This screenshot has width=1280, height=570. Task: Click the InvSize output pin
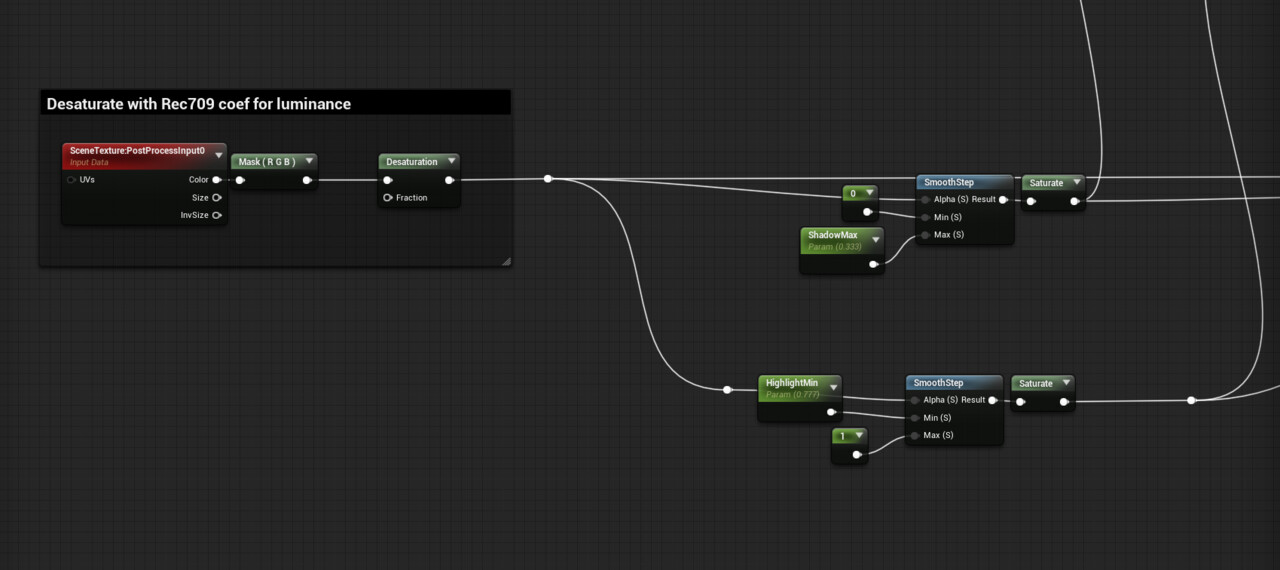coord(217,215)
